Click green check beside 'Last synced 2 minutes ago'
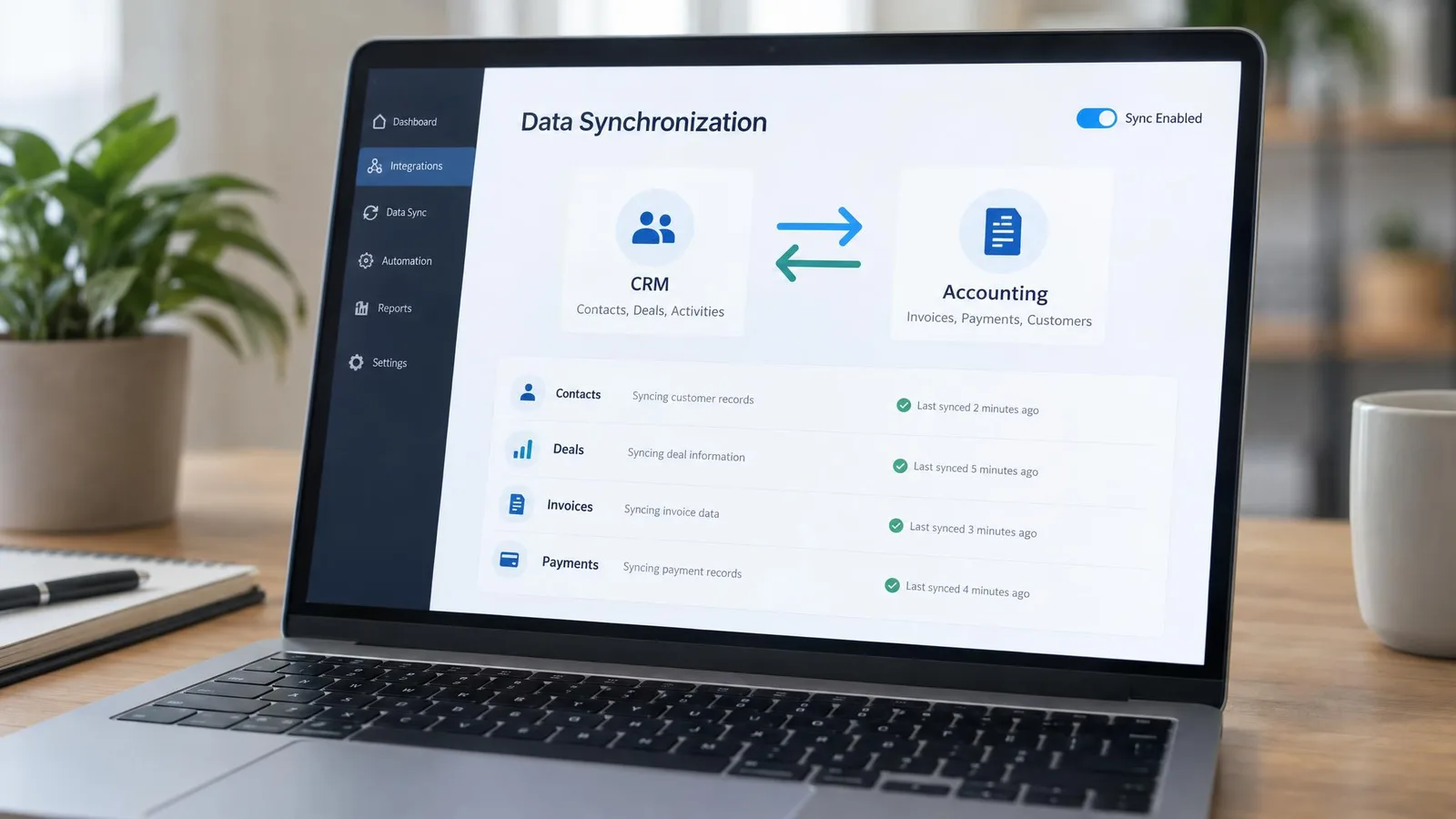Image resolution: width=1456 pixels, height=819 pixels. click(x=904, y=405)
